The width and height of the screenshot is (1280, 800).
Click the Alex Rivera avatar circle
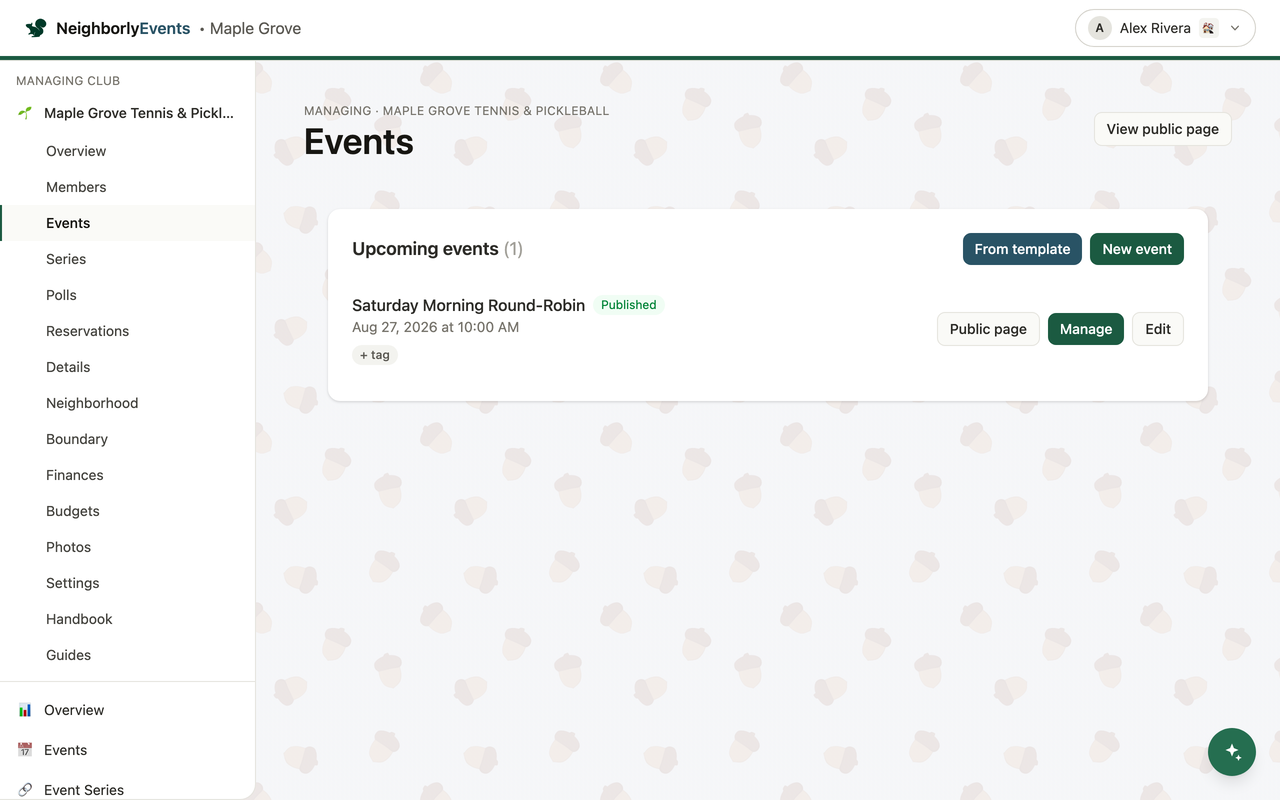point(1100,28)
